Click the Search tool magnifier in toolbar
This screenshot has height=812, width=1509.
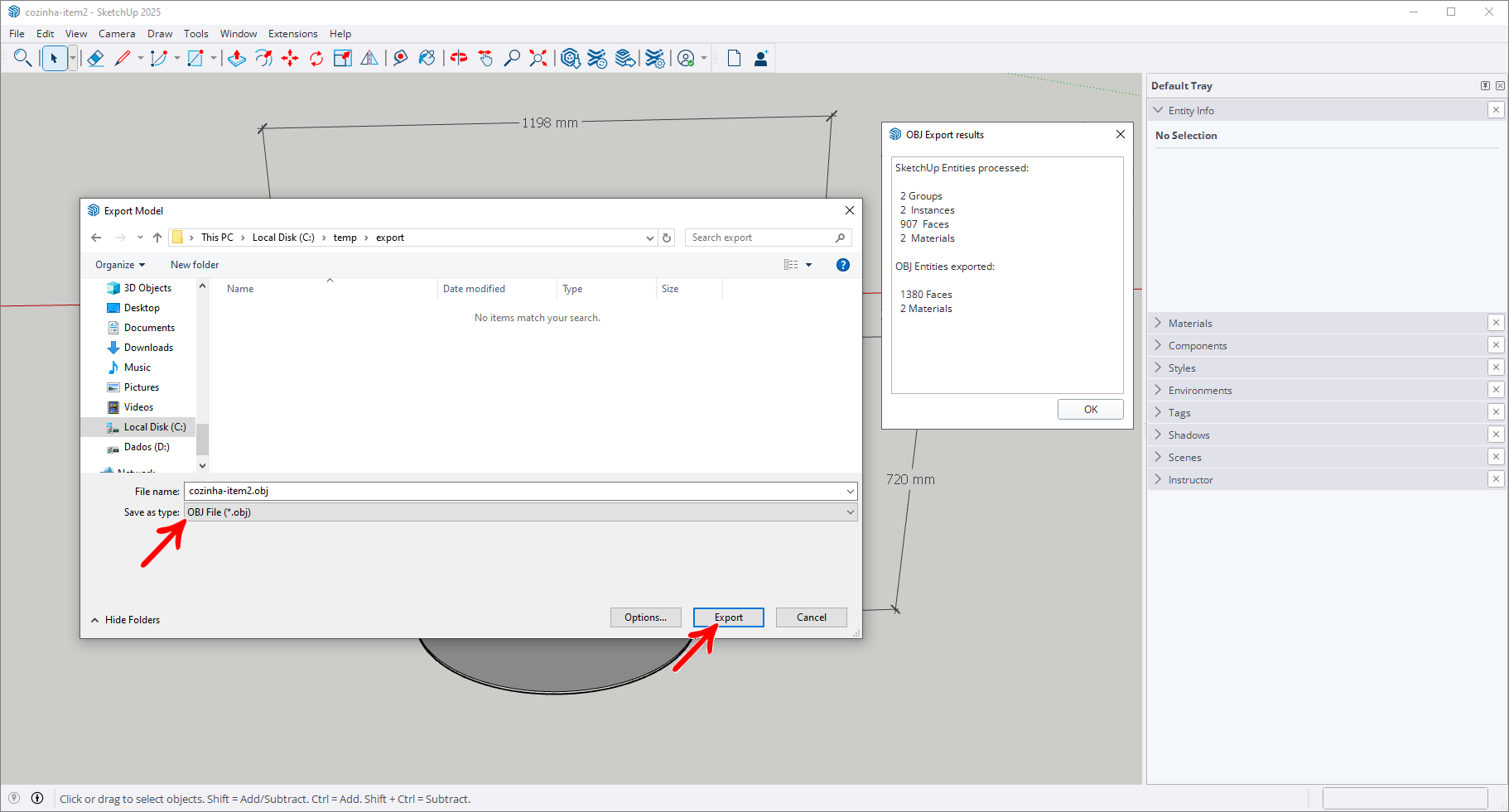coord(22,58)
